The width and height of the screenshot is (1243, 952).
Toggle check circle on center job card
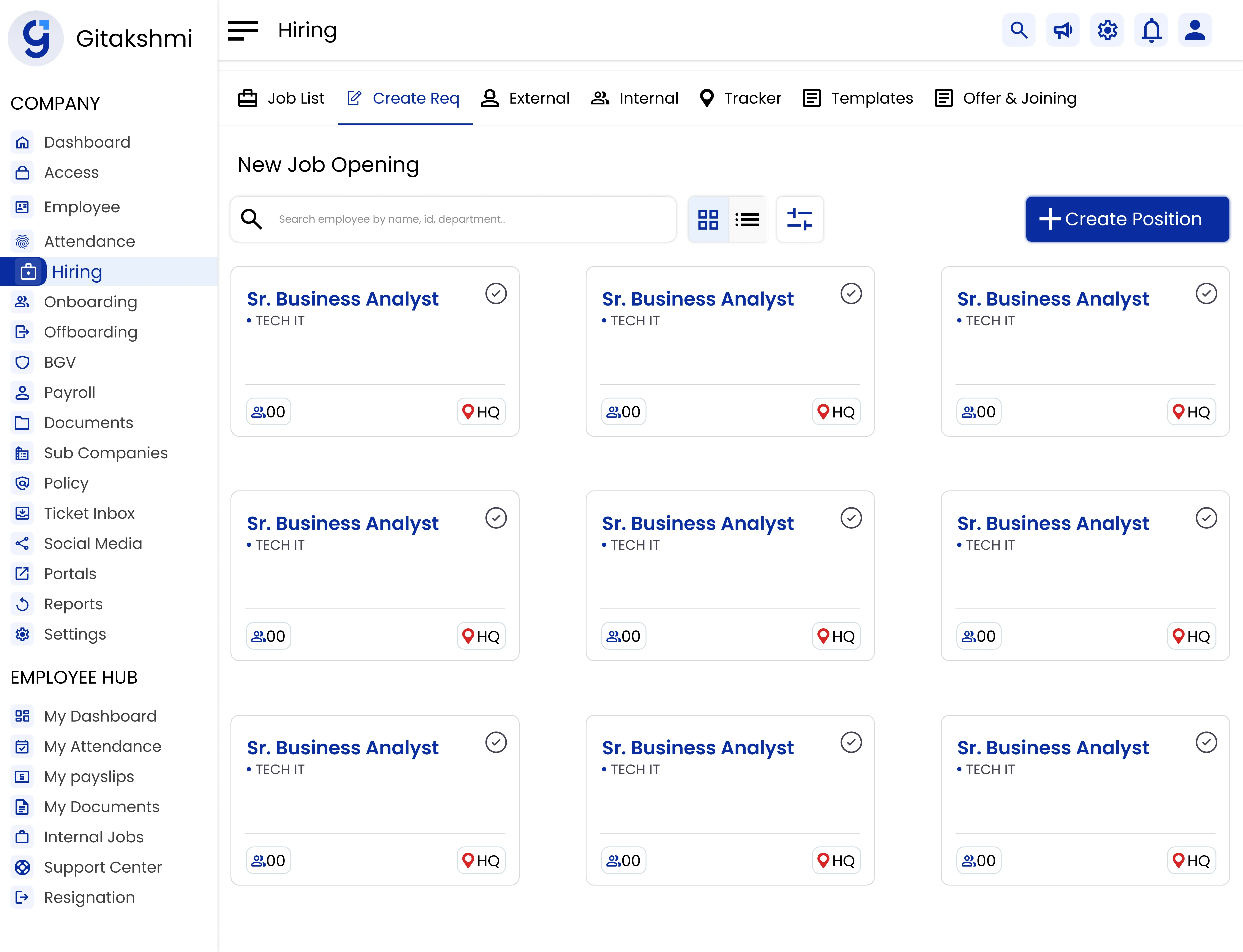851,518
